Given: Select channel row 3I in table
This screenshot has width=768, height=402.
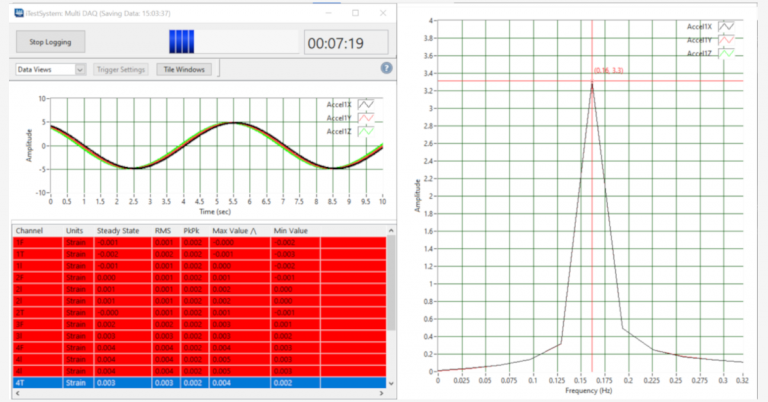Looking at the screenshot, I should coord(199,336).
